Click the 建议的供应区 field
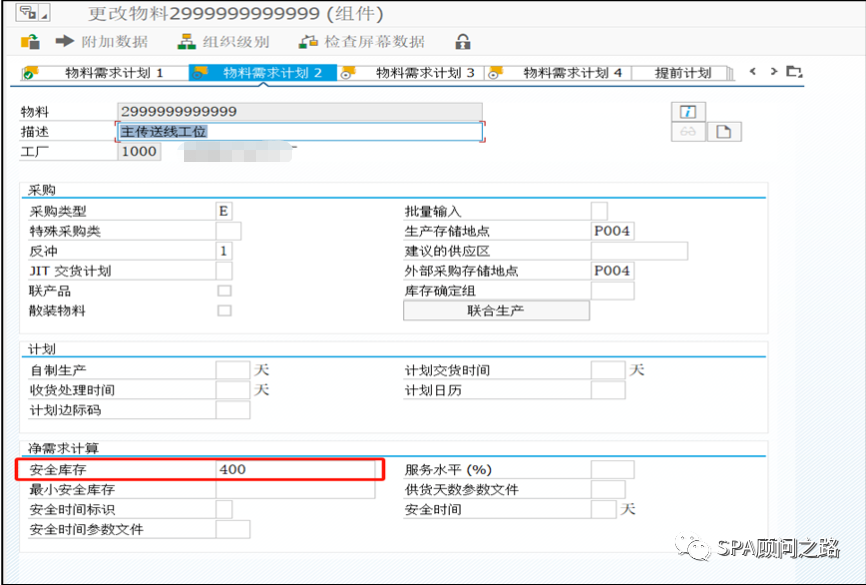The height and width of the screenshot is (585, 866). point(640,251)
